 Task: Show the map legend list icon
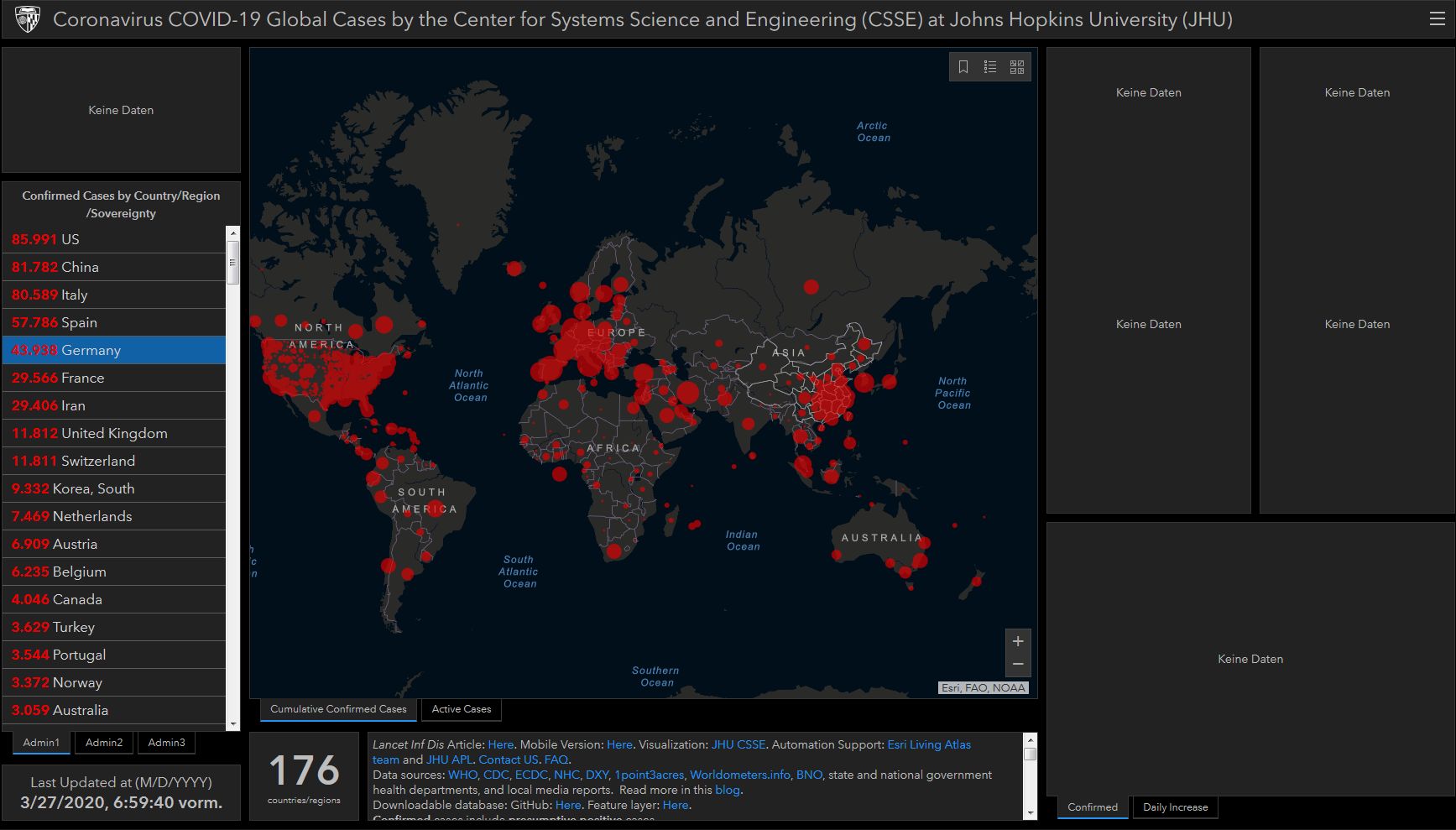(990, 67)
